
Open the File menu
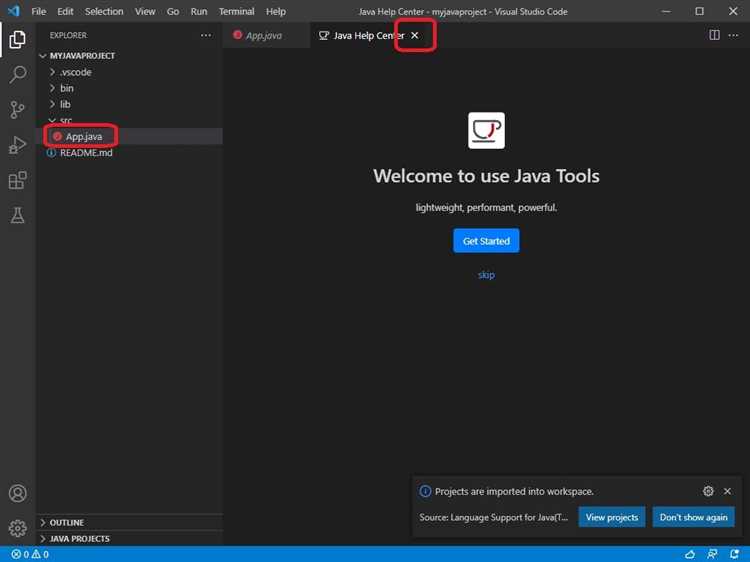tap(38, 11)
